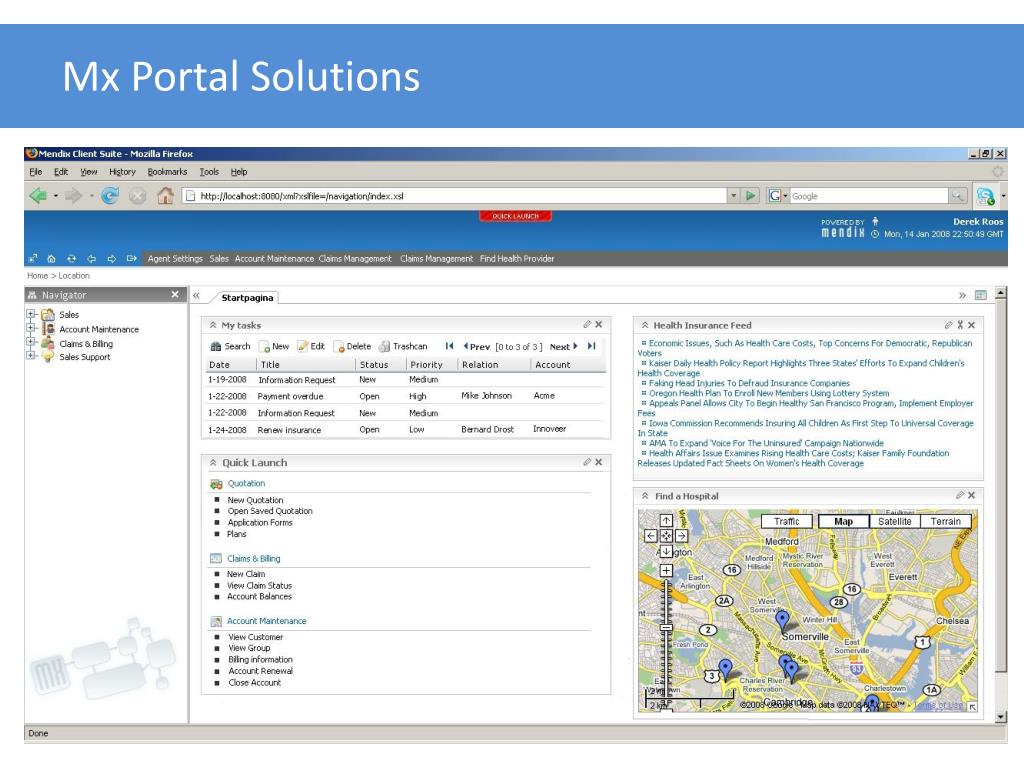
Task: Open the address bar history dropdown
Action: click(x=734, y=195)
